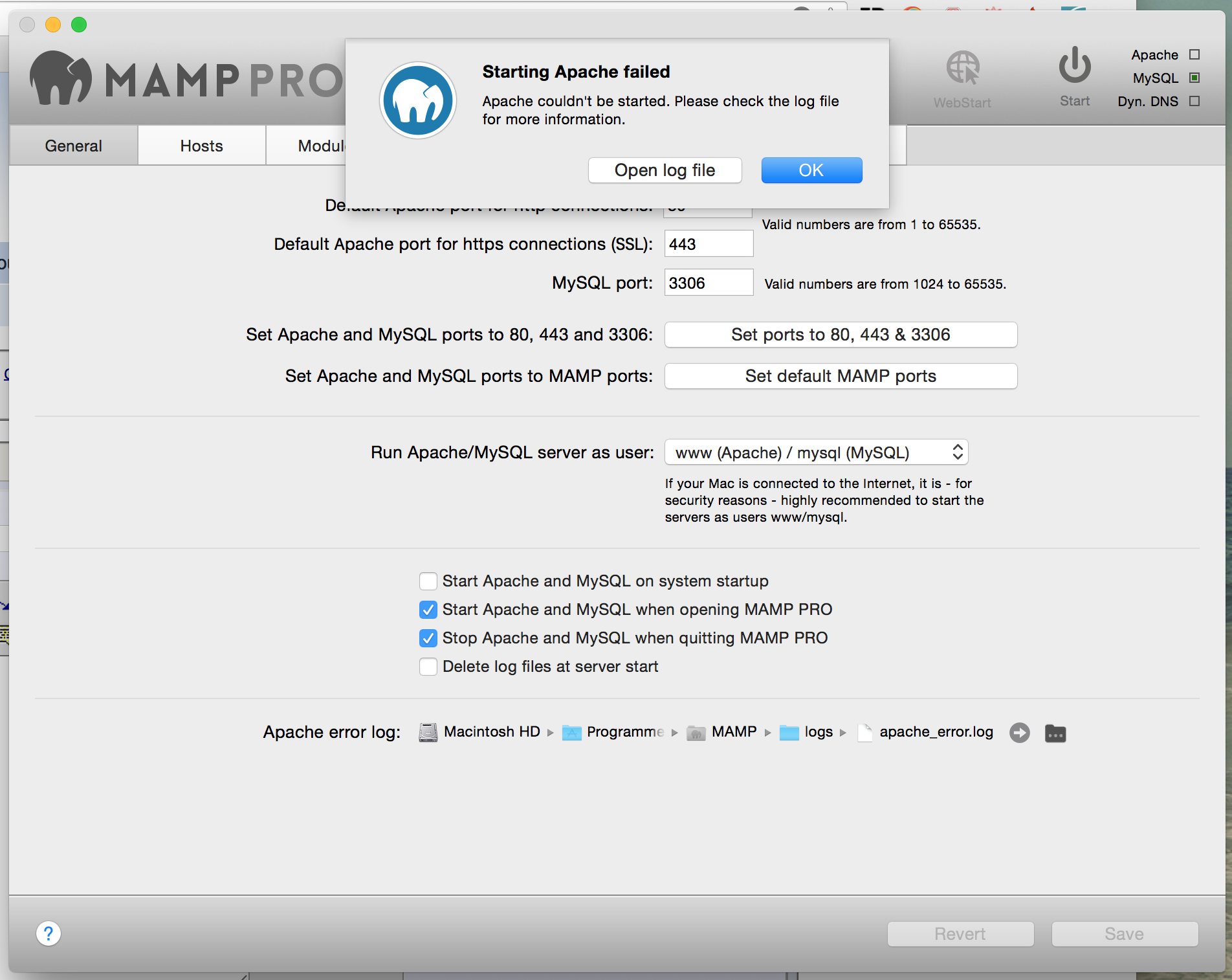Click the Macintosh HD drive icon in log path
The image size is (1232, 980).
coord(428,732)
